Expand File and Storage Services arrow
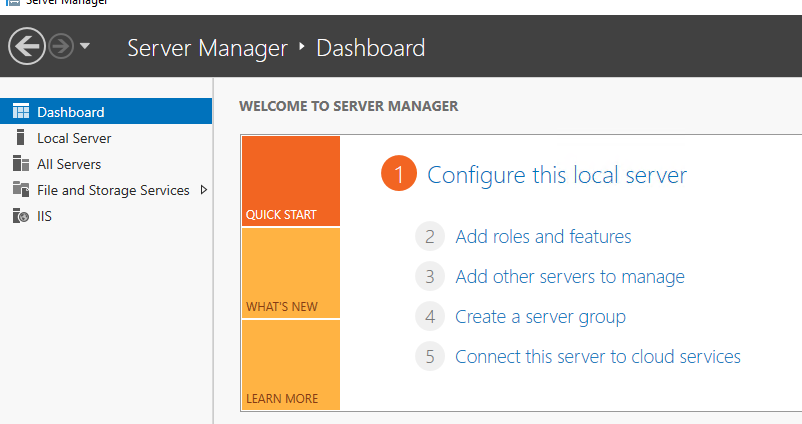Image resolution: width=802 pixels, height=424 pixels. coord(204,190)
